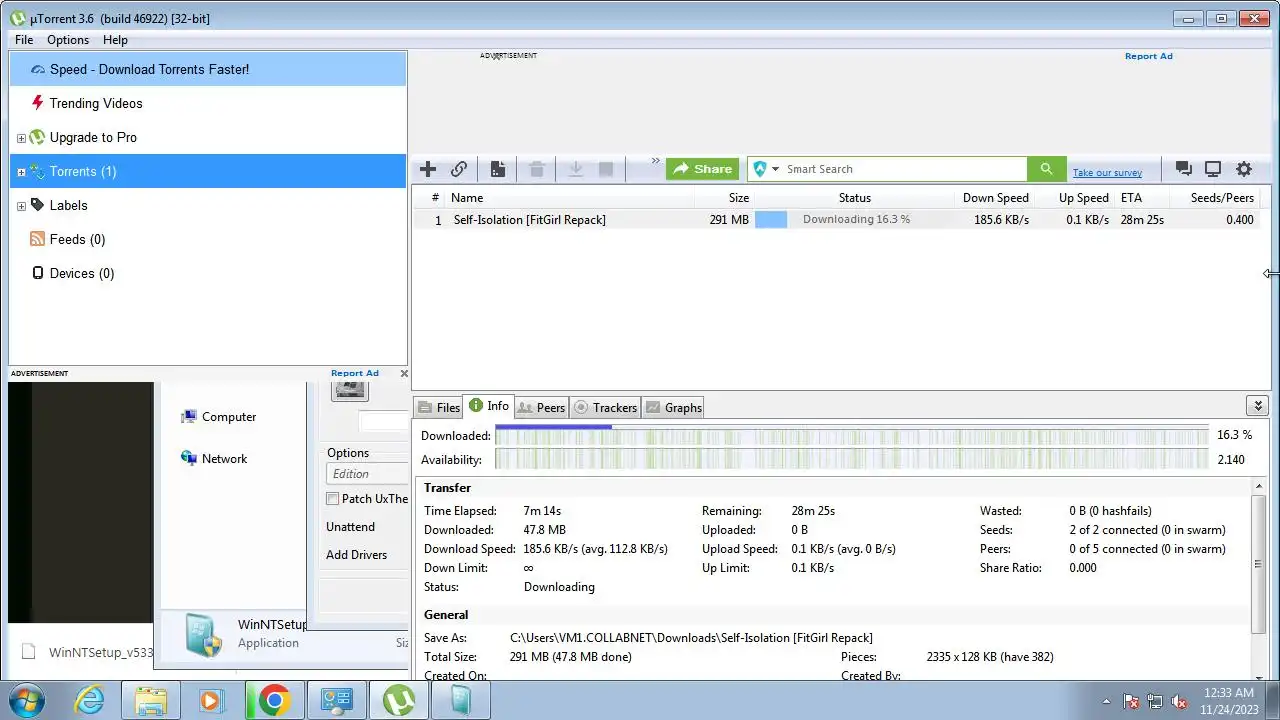Click the green Share button
Viewport: 1280px width, 720px height.
tap(702, 169)
